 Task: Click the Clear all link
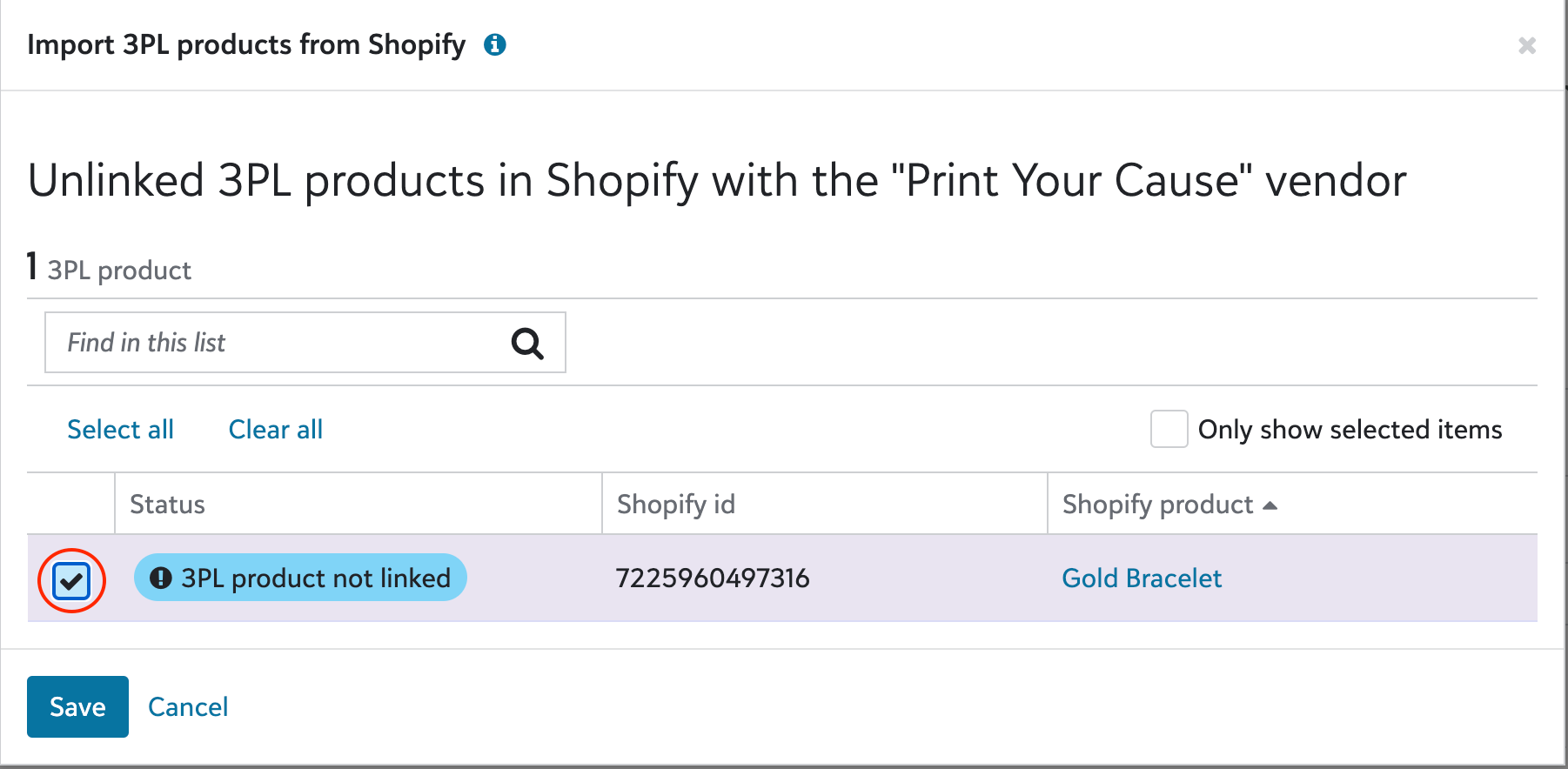pos(276,430)
